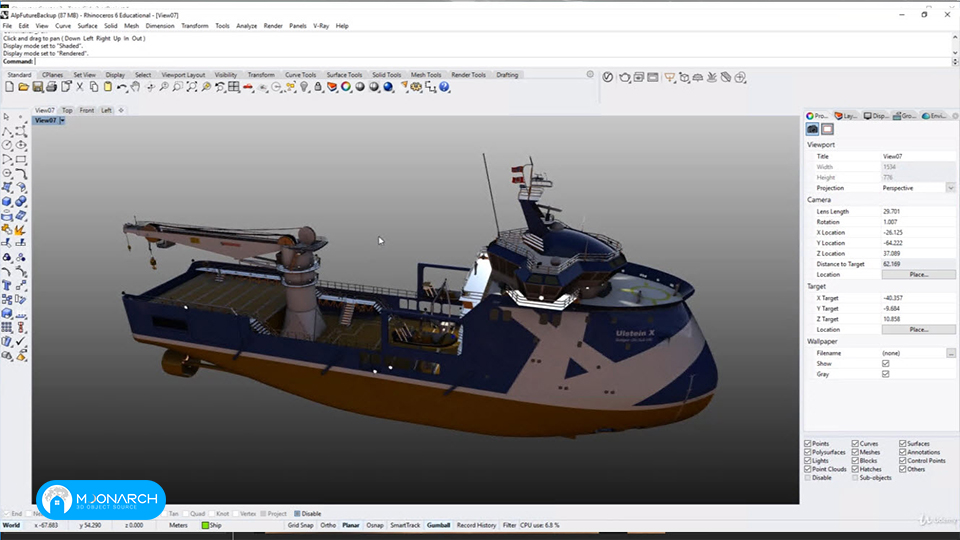Switch to the CPlanes toolbar tab

53,75
